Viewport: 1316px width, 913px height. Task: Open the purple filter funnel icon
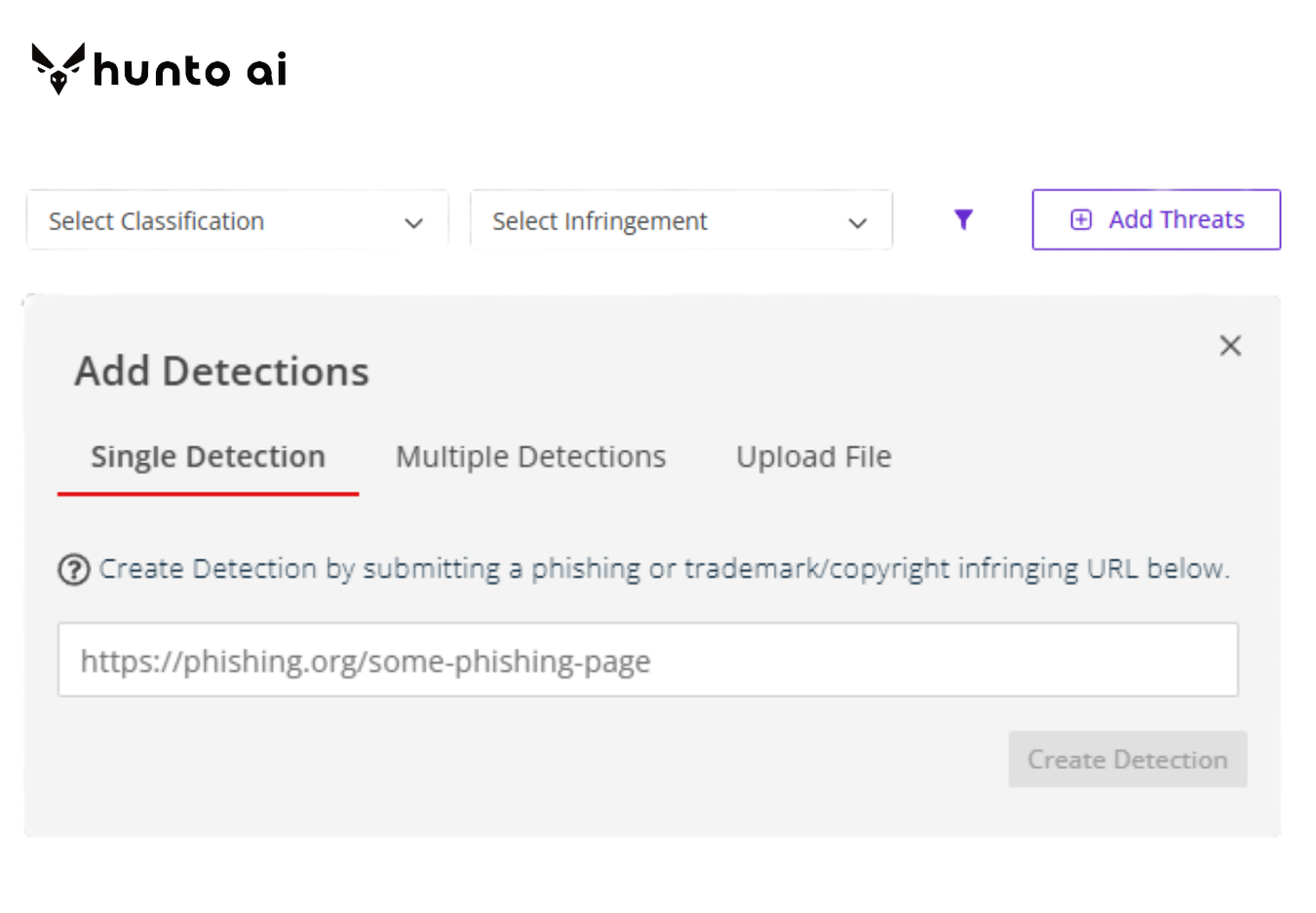963,219
